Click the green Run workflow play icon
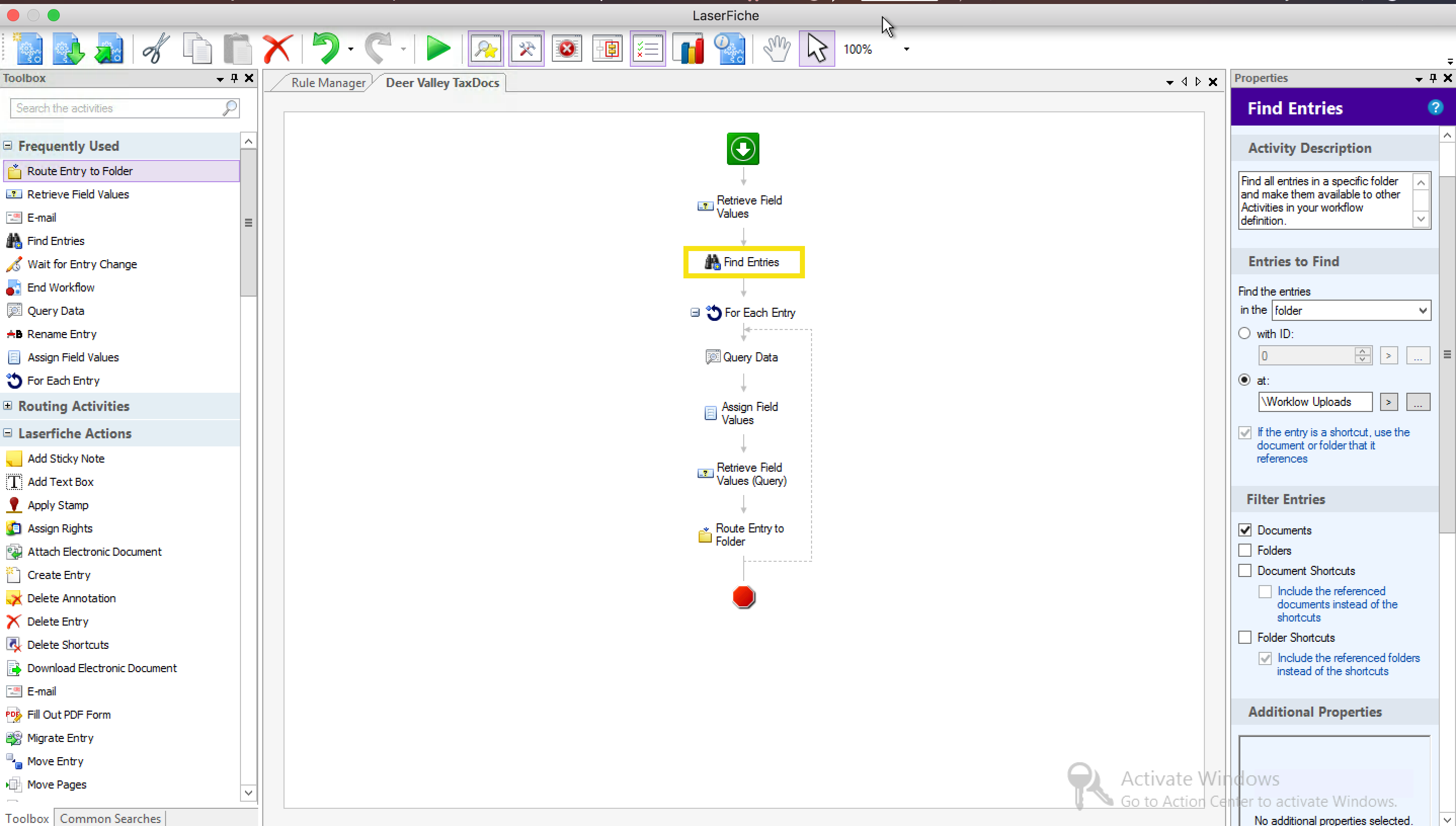The height and width of the screenshot is (826, 1456). point(437,49)
